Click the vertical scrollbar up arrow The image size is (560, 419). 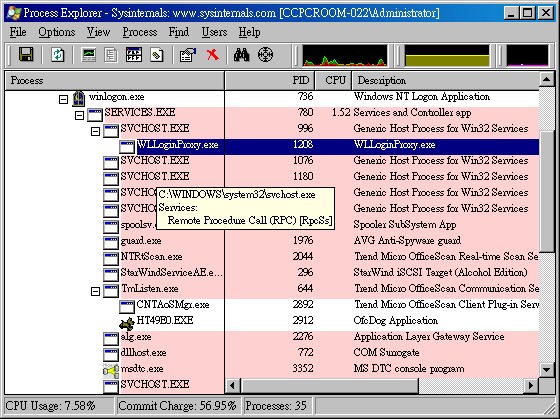click(x=546, y=79)
